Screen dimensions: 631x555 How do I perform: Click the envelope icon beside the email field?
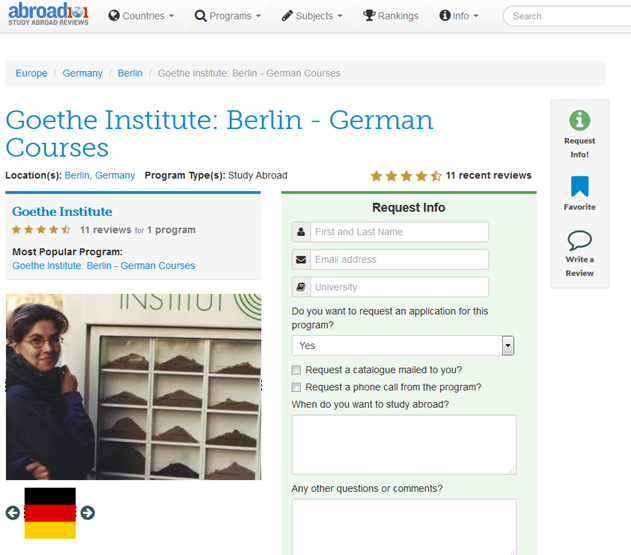[301, 260]
